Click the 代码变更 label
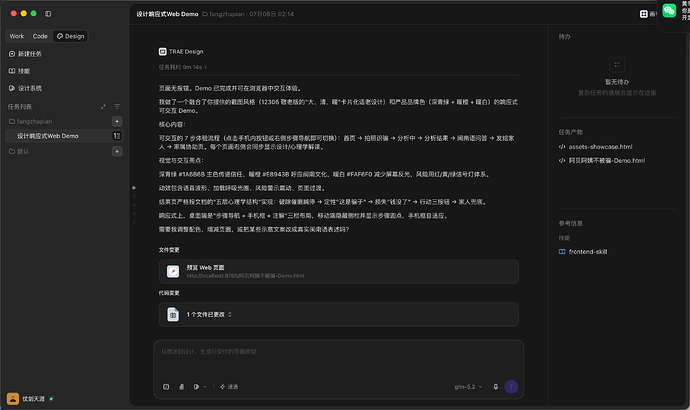 coord(169,293)
